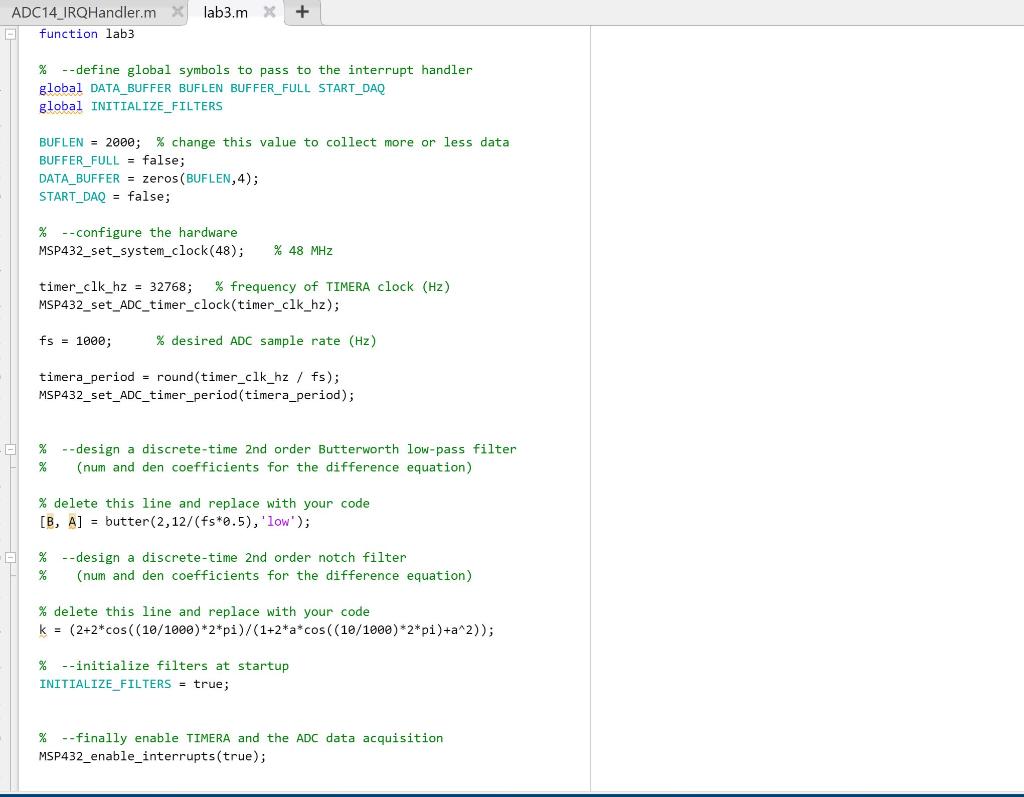Click the underlined global keyword warning
Image resolution: width=1024 pixels, height=797 pixels.
[60, 88]
